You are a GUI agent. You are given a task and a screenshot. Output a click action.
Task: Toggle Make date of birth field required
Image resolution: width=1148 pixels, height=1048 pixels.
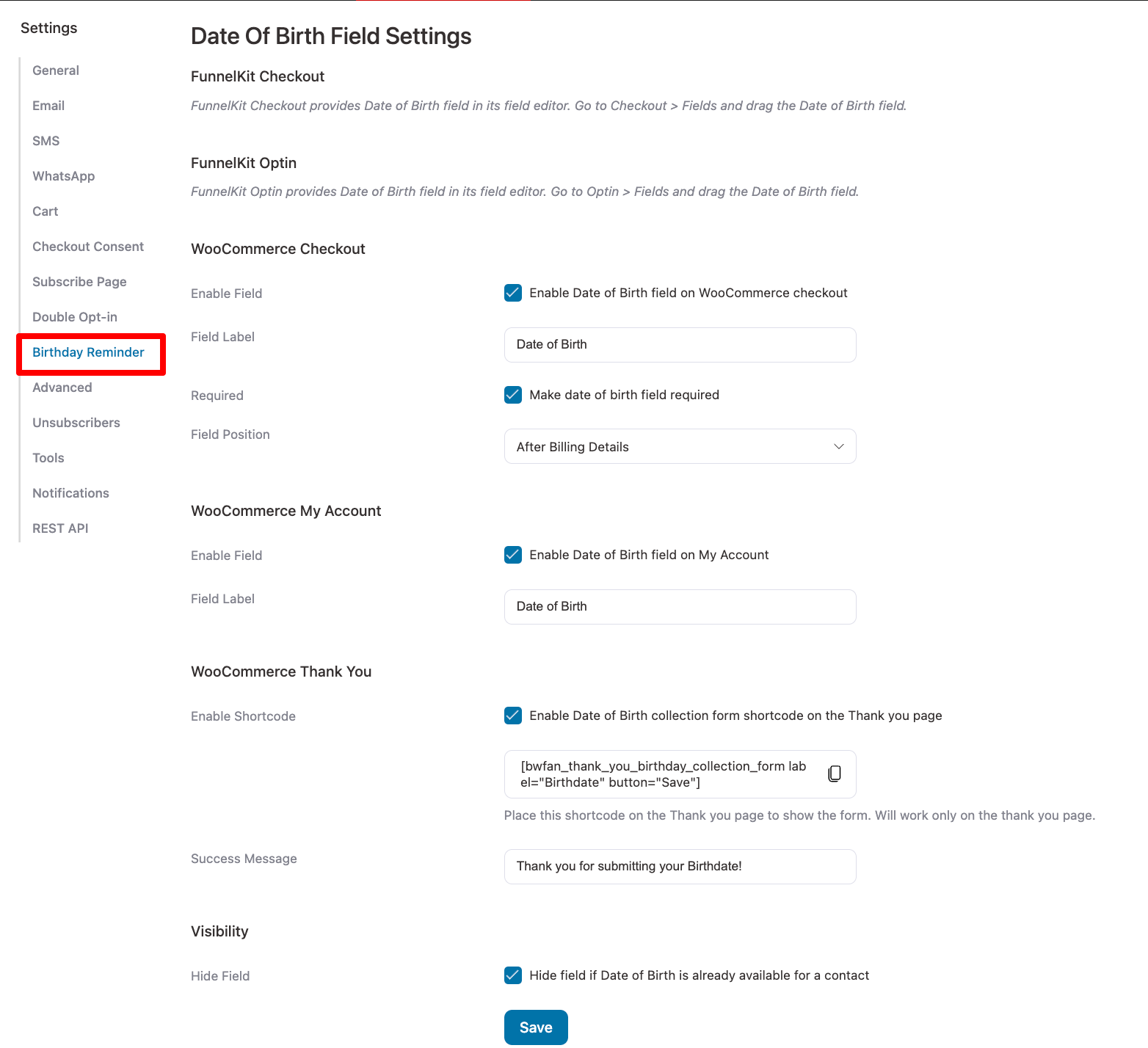513,395
